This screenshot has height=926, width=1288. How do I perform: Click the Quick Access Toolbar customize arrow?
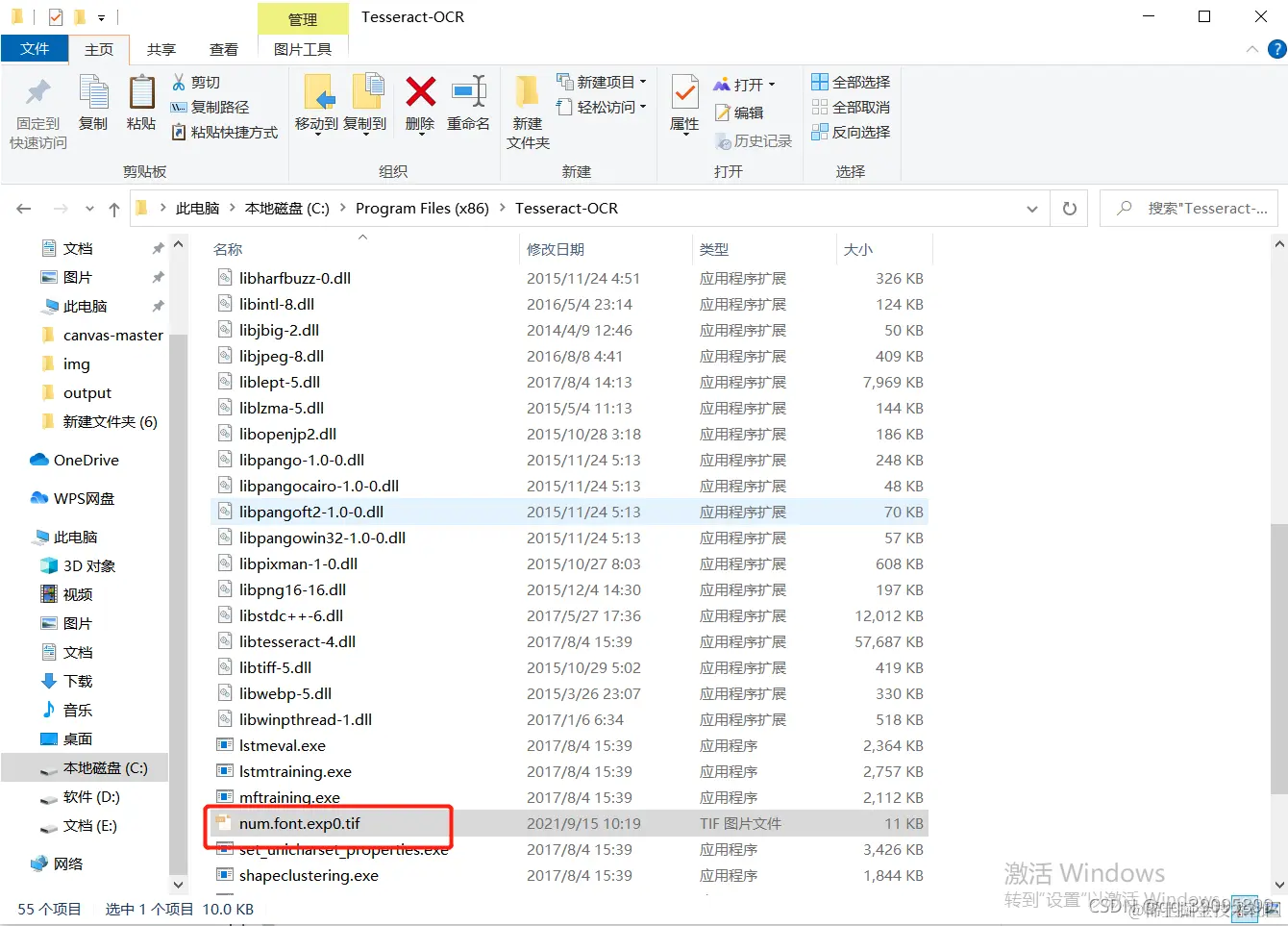tap(101, 17)
